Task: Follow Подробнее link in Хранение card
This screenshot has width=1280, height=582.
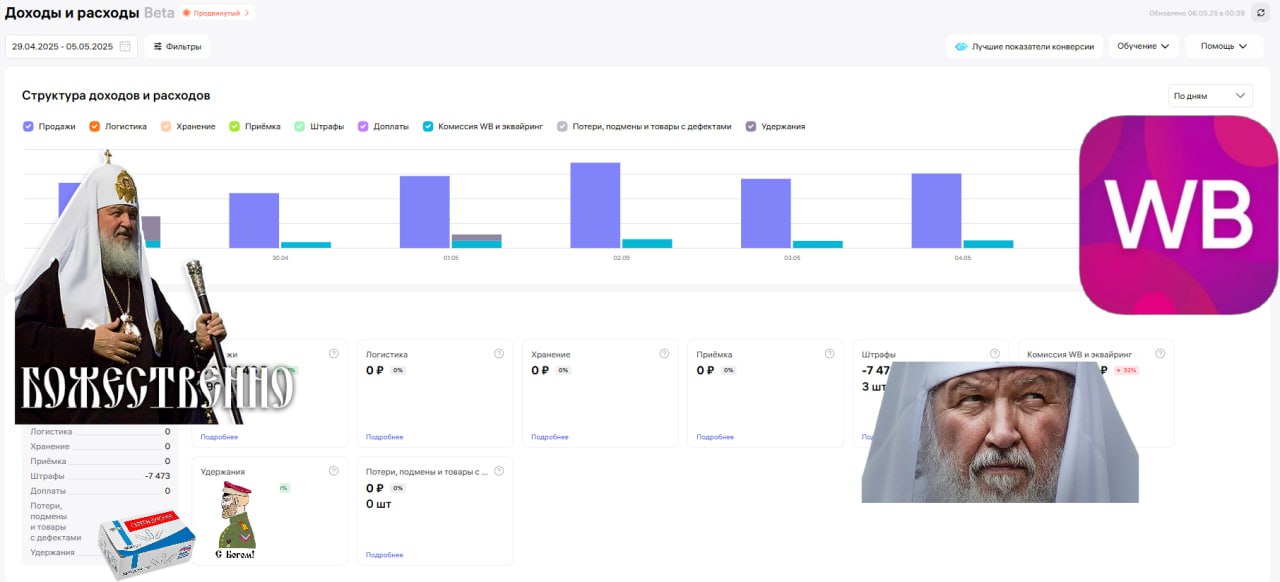Action: 549,437
